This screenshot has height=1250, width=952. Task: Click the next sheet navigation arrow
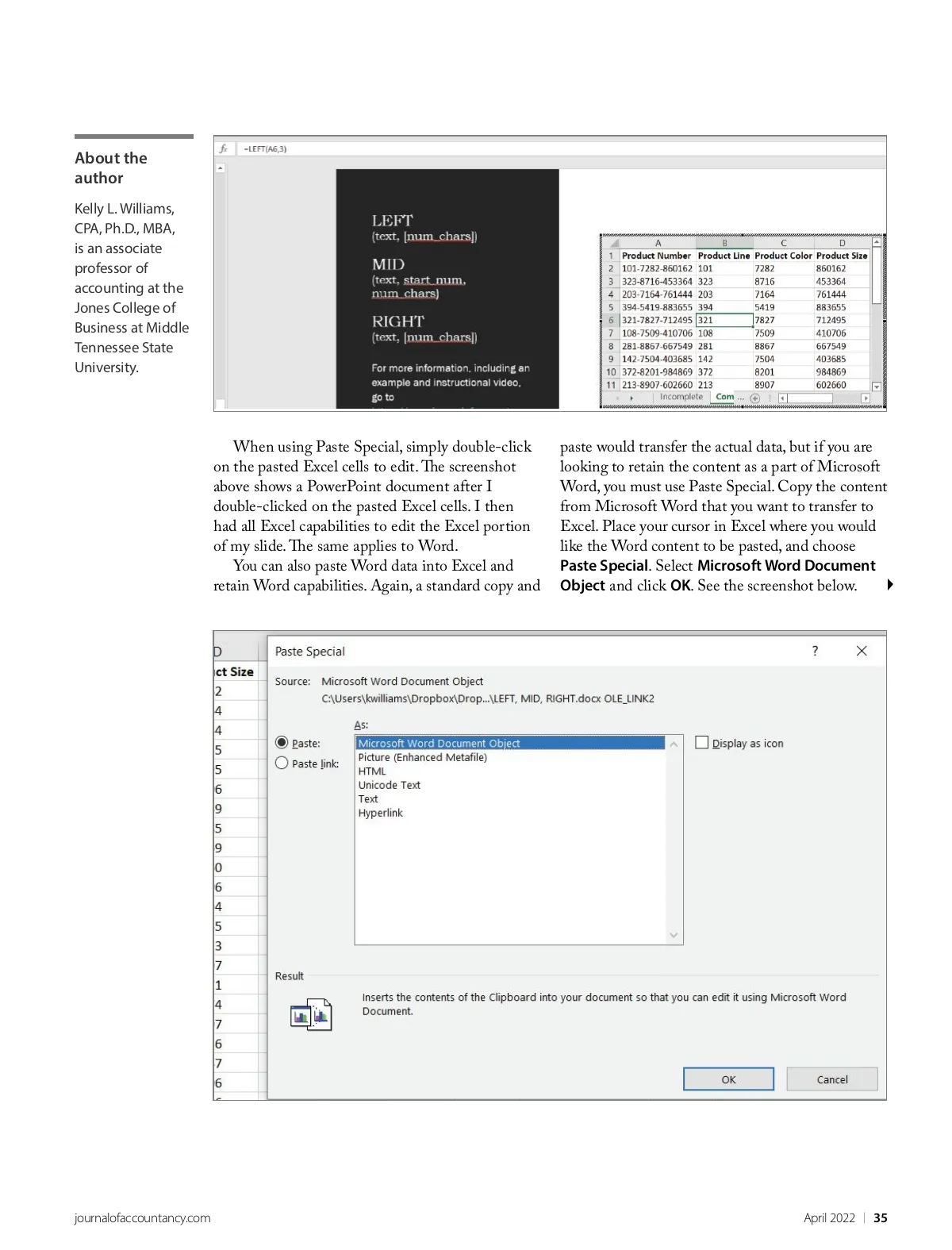coord(631,398)
